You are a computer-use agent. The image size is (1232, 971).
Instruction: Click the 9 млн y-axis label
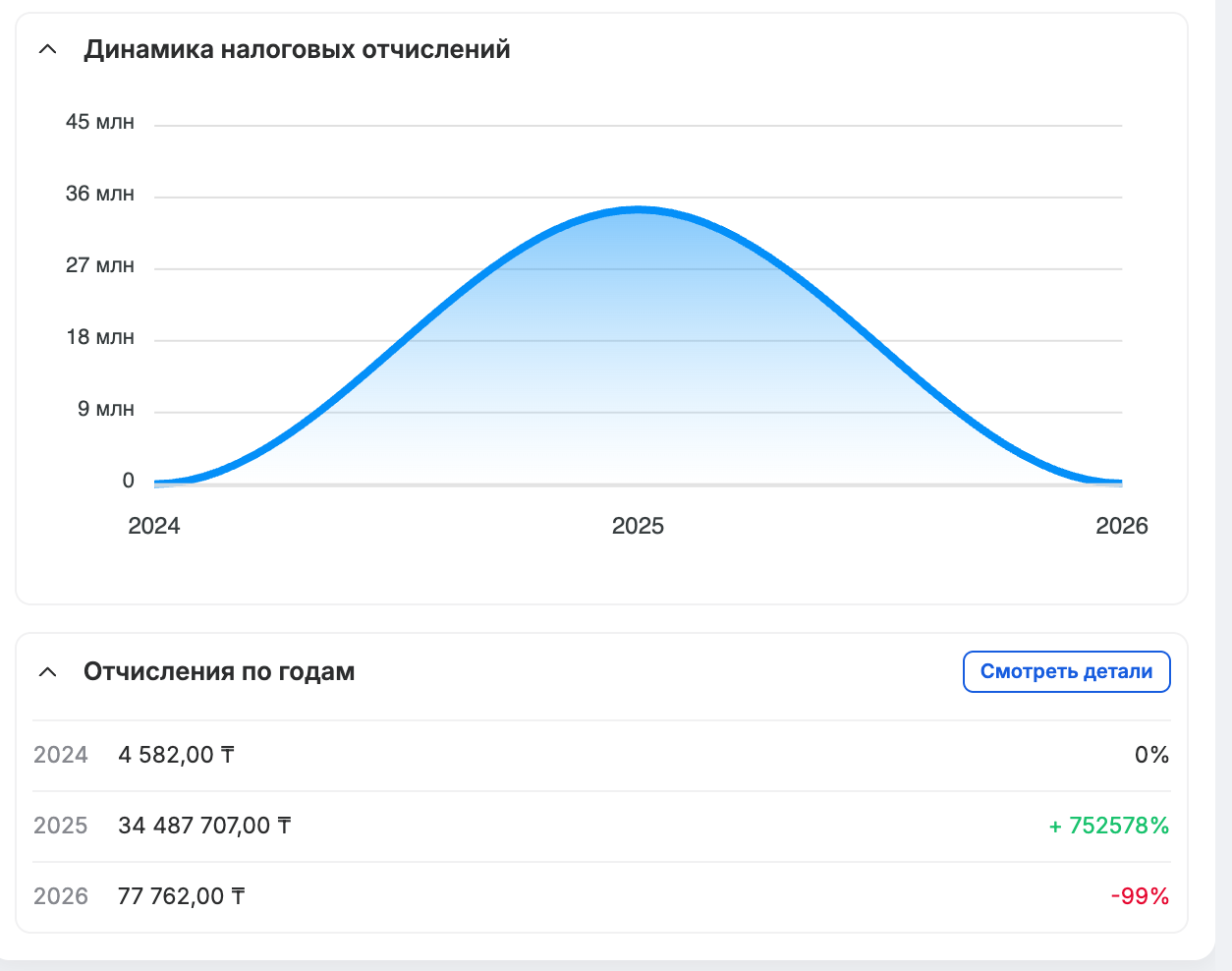click(x=105, y=409)
